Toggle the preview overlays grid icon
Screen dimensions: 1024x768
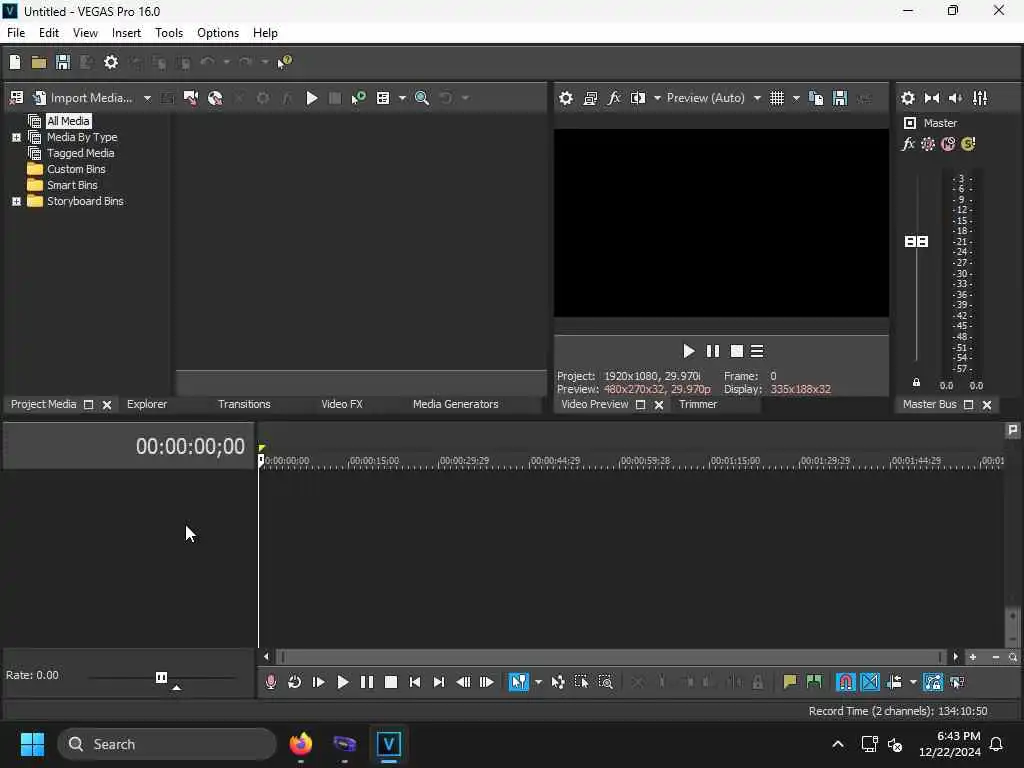tap(776, 98)
